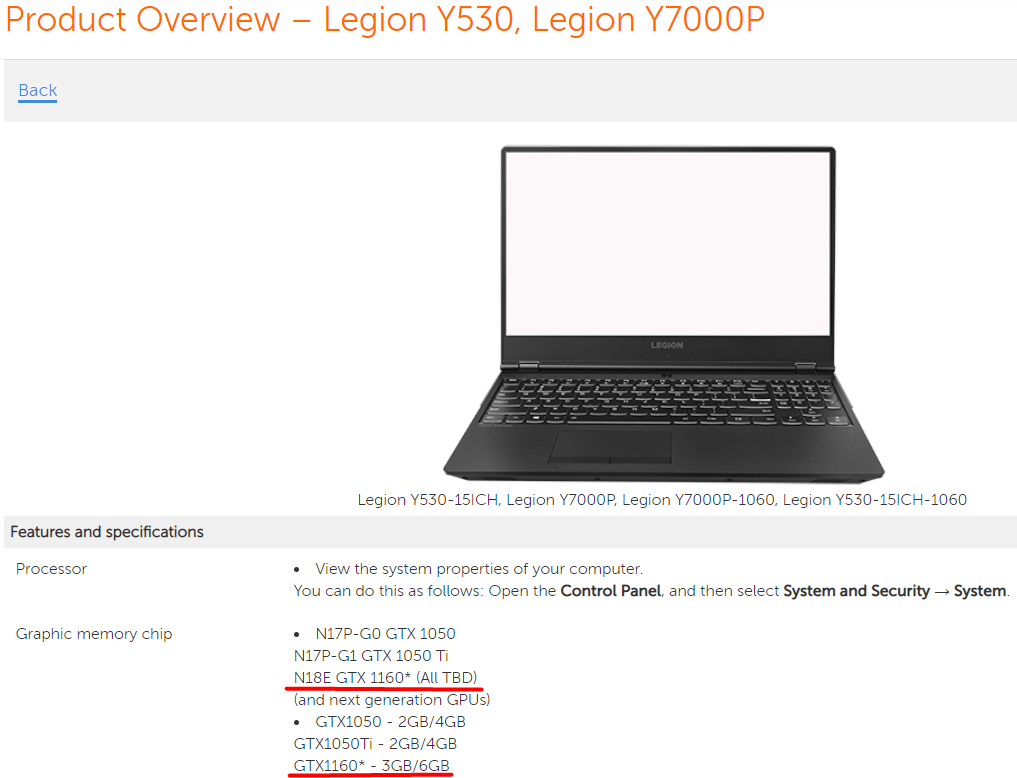
Task: Click the N17P-G1 GTX 1050 Ti line
Action: tap(371, 655)
